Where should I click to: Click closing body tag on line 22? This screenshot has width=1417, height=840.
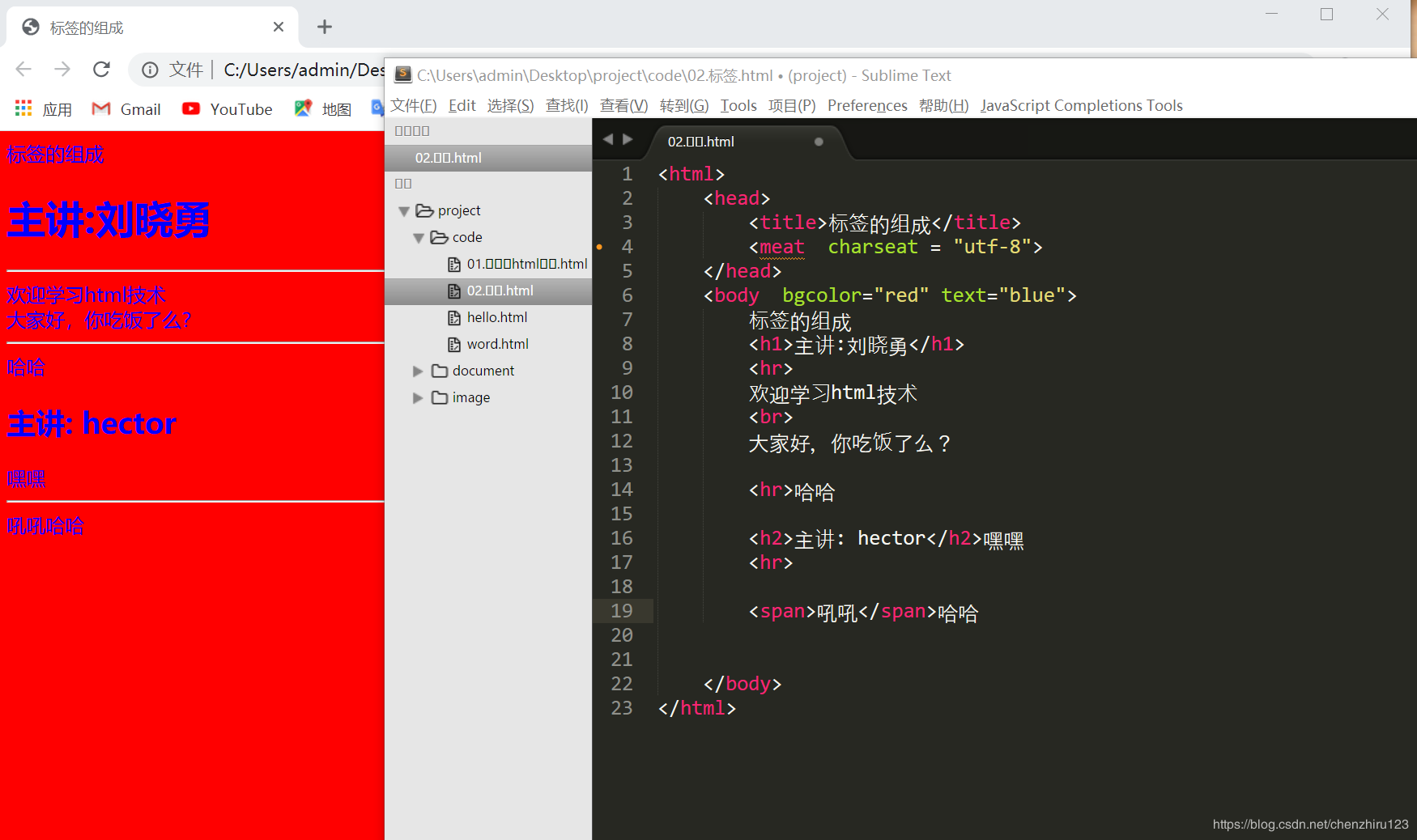point(743,684)
